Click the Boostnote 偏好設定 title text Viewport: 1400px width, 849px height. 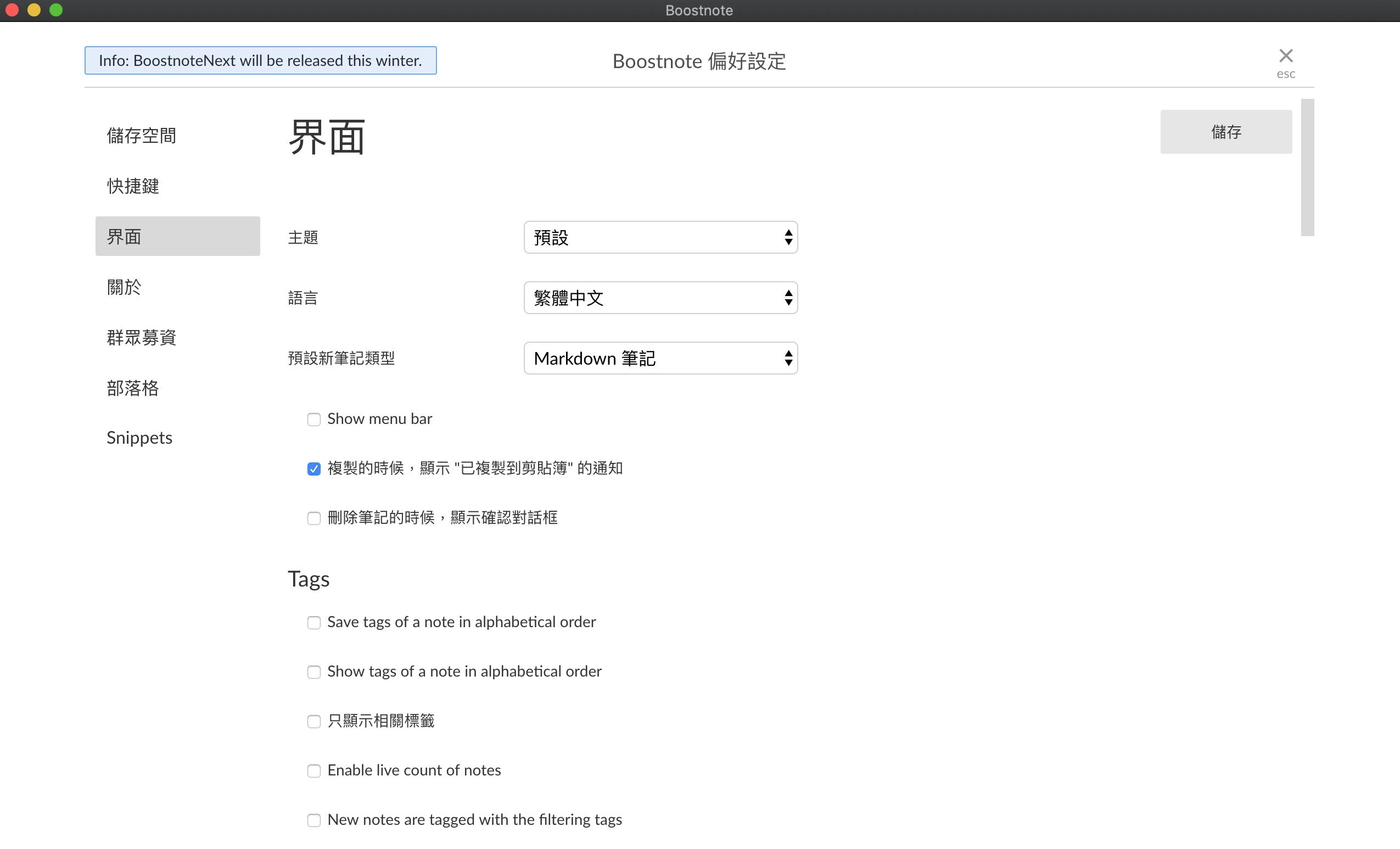[699, 61]
